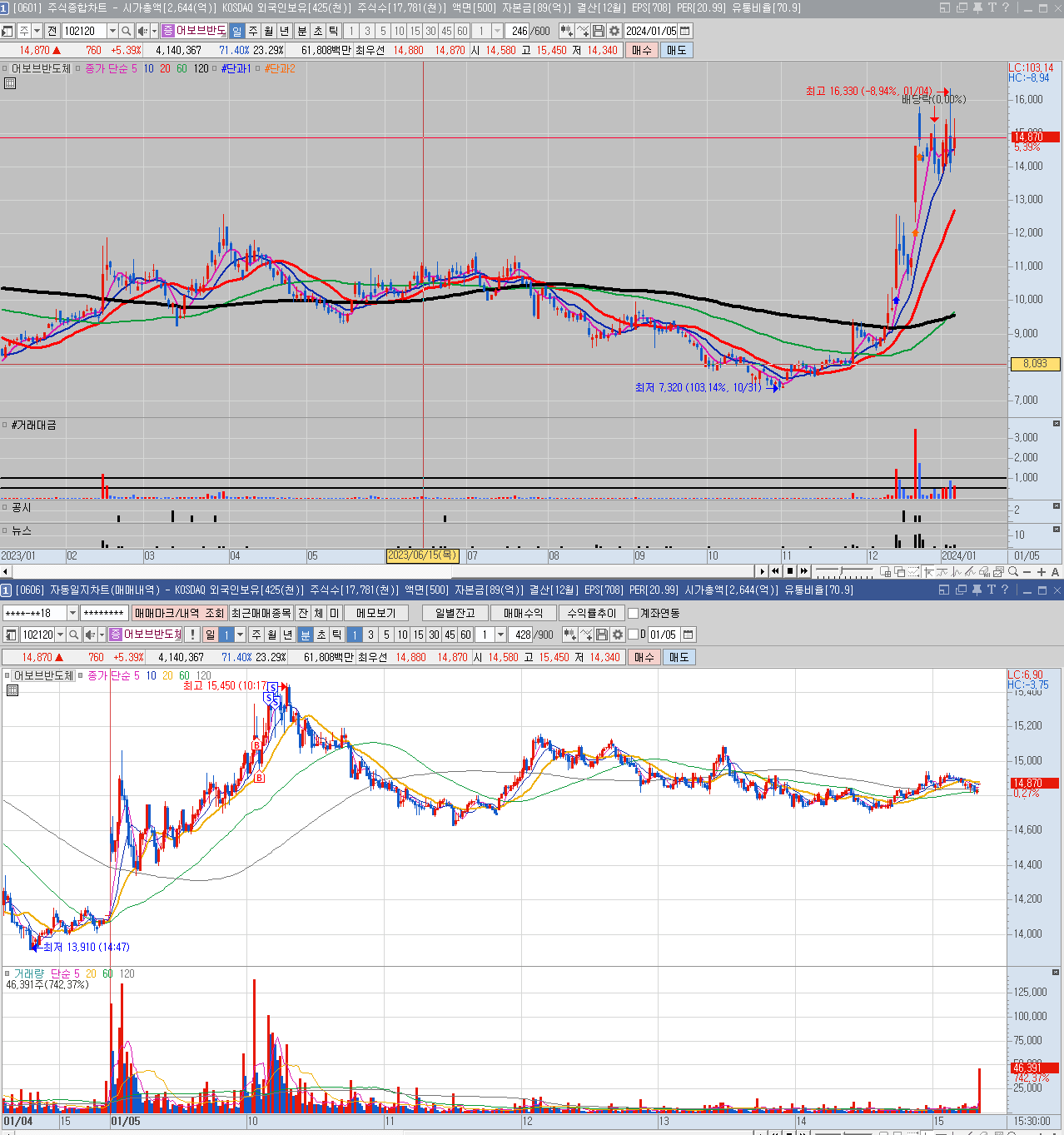Open 최근매매종목 tab

pos(261,613)
